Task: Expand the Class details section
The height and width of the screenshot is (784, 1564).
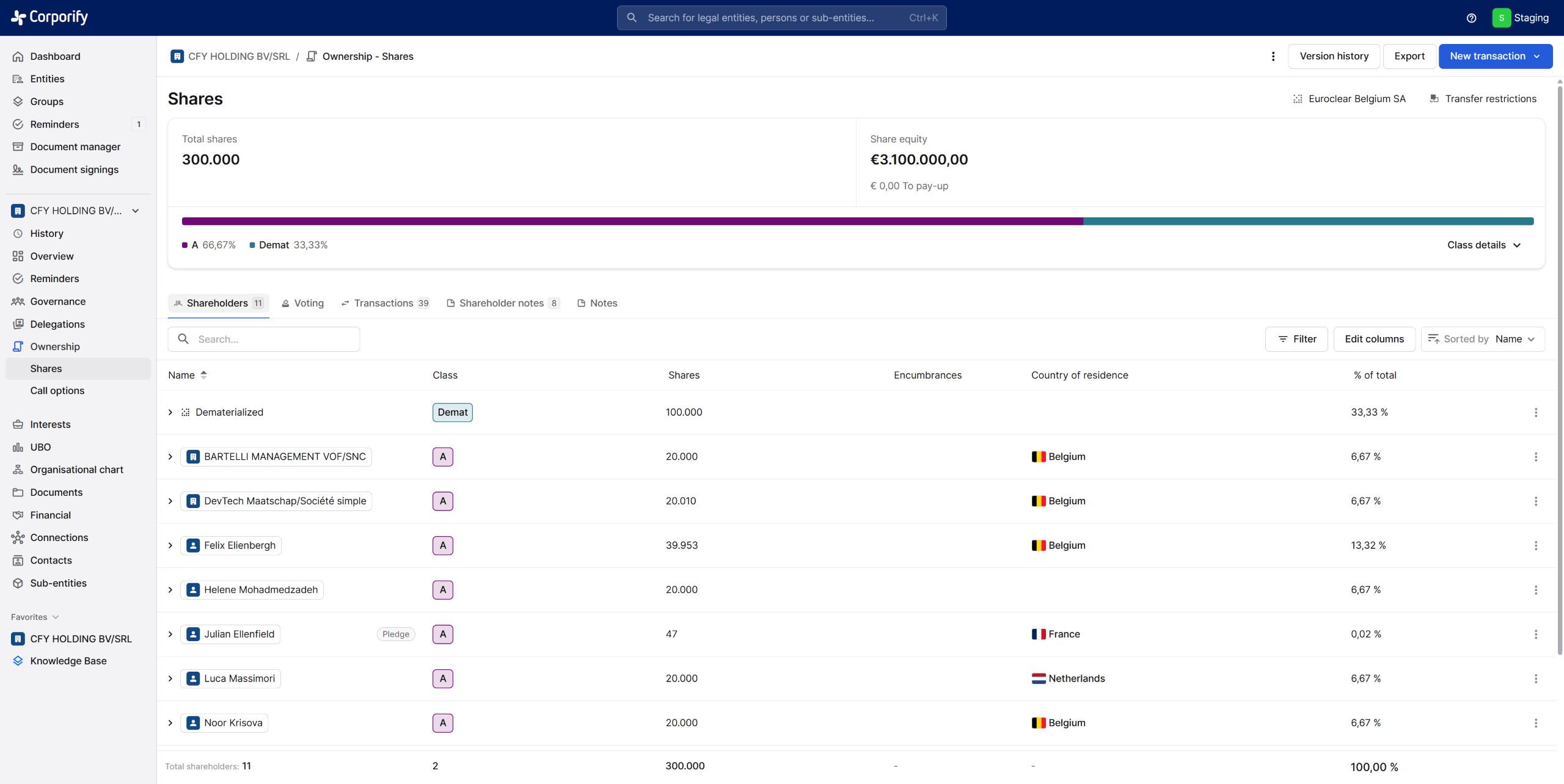Action: tap(1483, 245)
